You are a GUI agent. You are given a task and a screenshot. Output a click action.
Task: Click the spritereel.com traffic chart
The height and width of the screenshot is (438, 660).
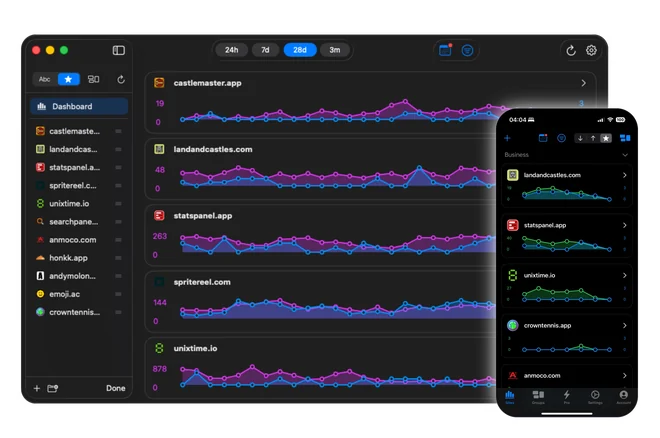pyautogui.click(x=337, y=308)
